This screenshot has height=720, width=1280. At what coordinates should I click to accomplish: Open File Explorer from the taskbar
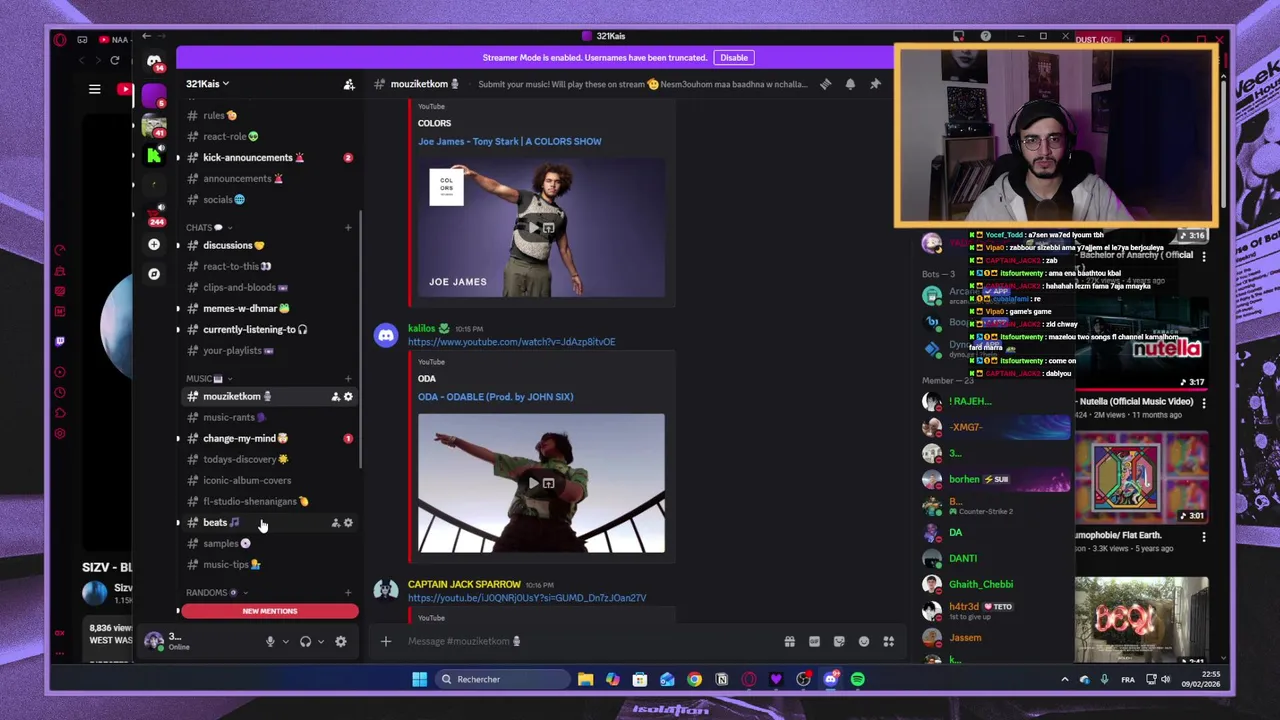point(586,679)
